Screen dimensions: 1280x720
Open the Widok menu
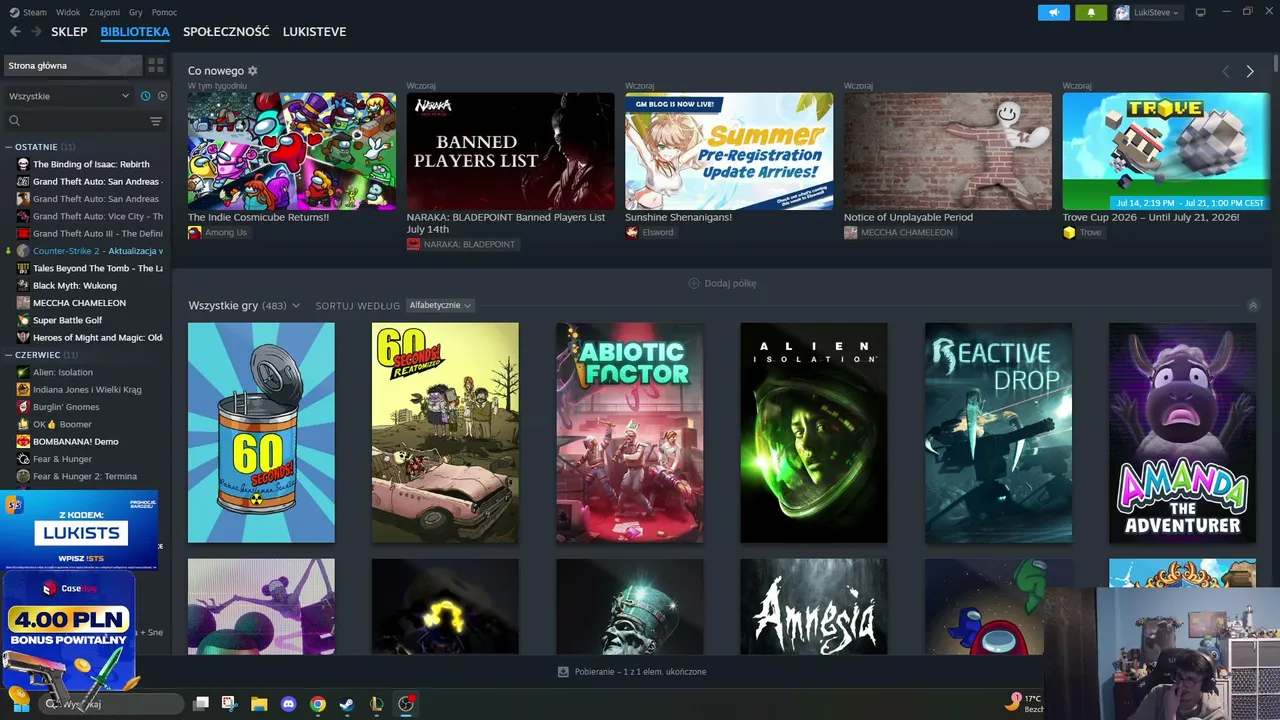pyautogui.click(x=68, y=12)
